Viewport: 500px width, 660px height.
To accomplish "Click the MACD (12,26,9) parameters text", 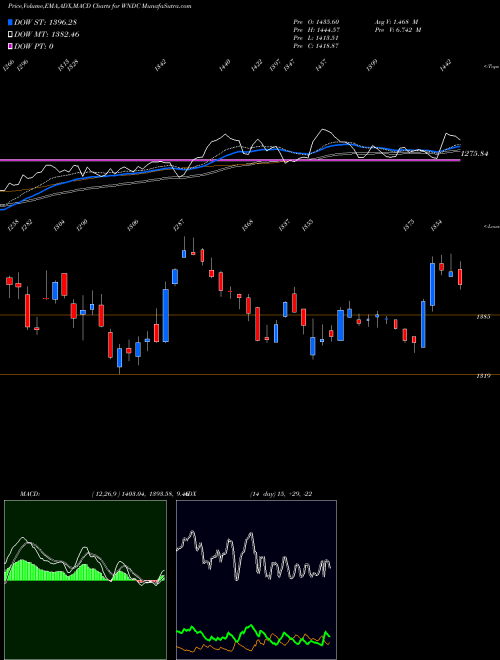I will coord(139,494).
